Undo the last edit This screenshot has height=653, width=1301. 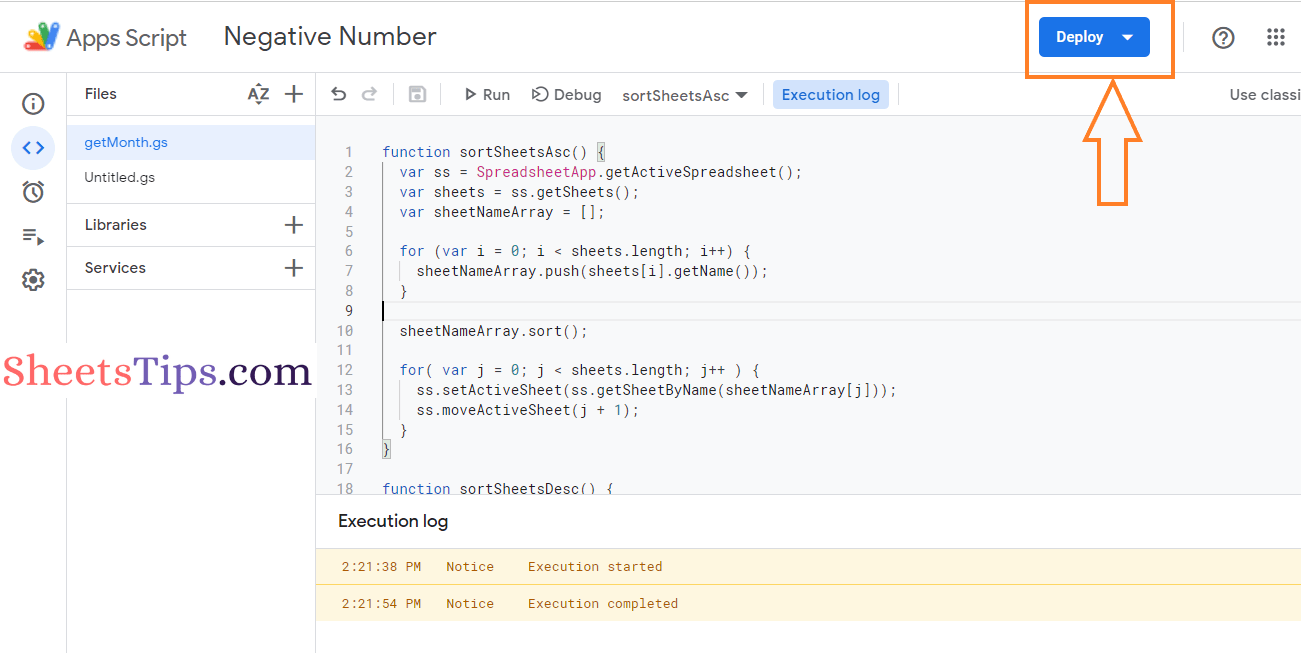339,94
